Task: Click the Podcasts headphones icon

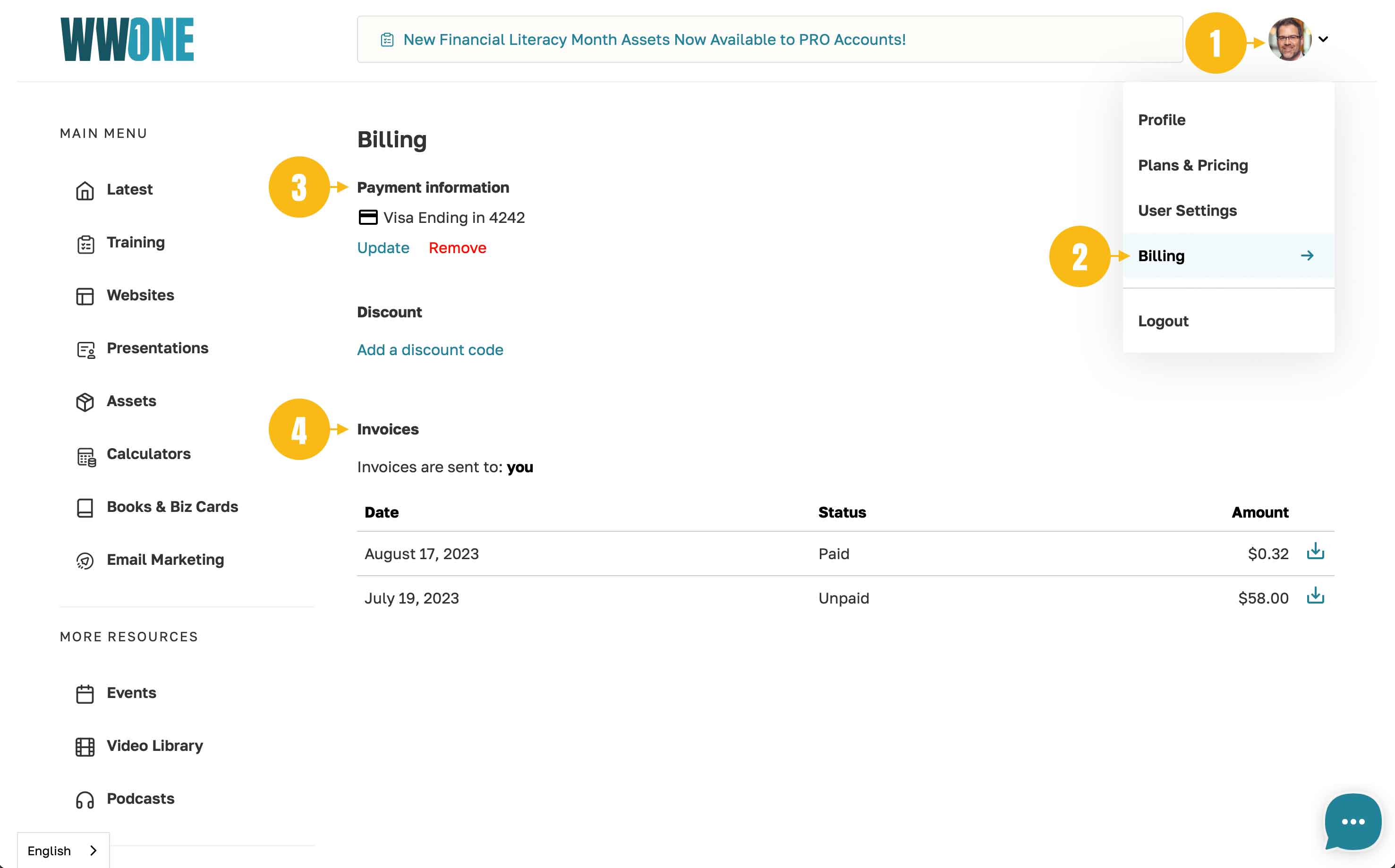Action: (x=85, y=800)
